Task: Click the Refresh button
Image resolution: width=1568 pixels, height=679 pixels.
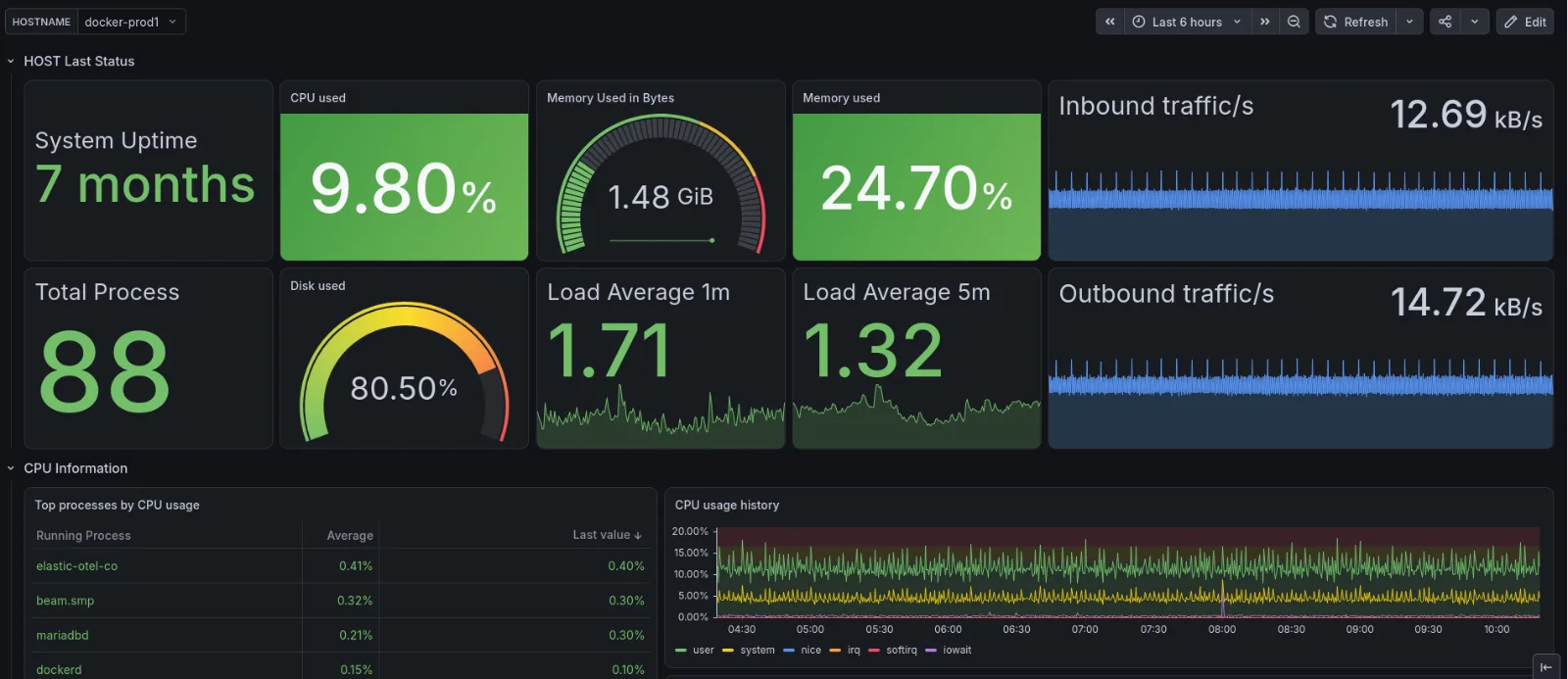Action: click(1356, 22)
